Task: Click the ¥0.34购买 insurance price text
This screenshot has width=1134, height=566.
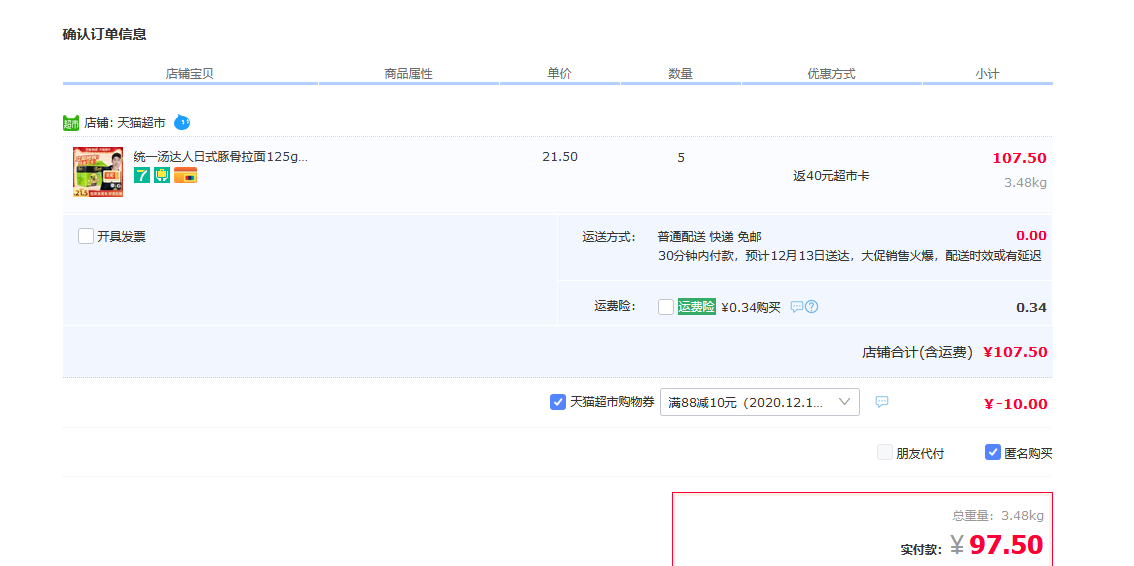Action: [x=751, y=307]
